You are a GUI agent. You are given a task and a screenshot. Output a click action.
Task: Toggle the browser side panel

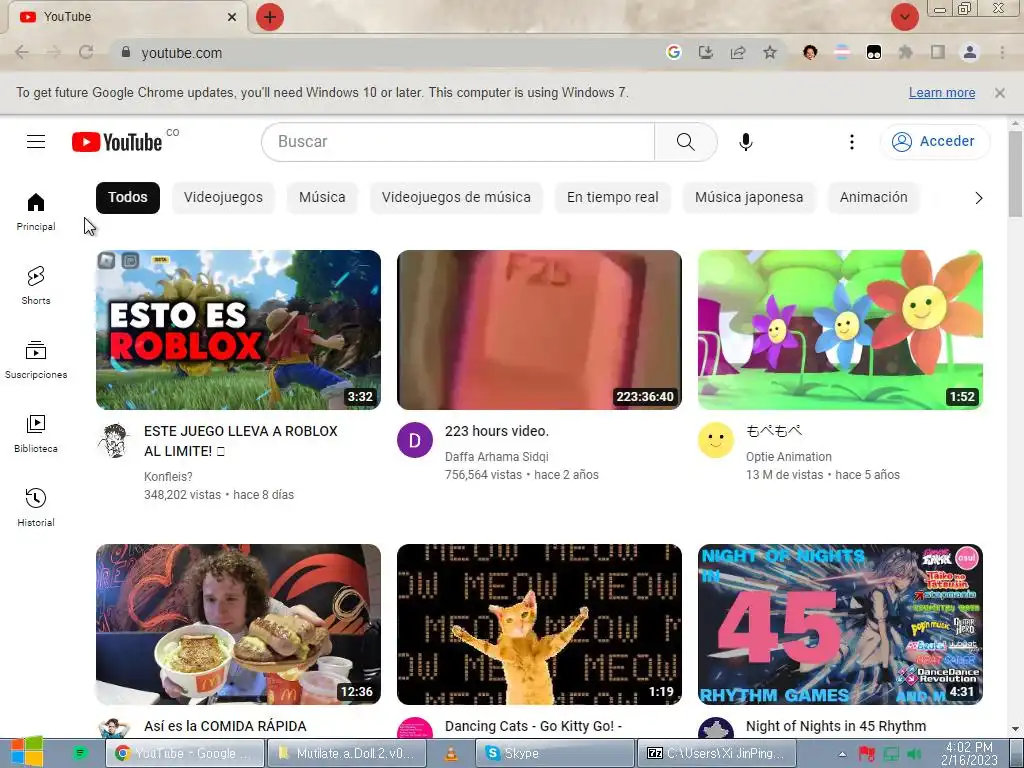(938, 52)
